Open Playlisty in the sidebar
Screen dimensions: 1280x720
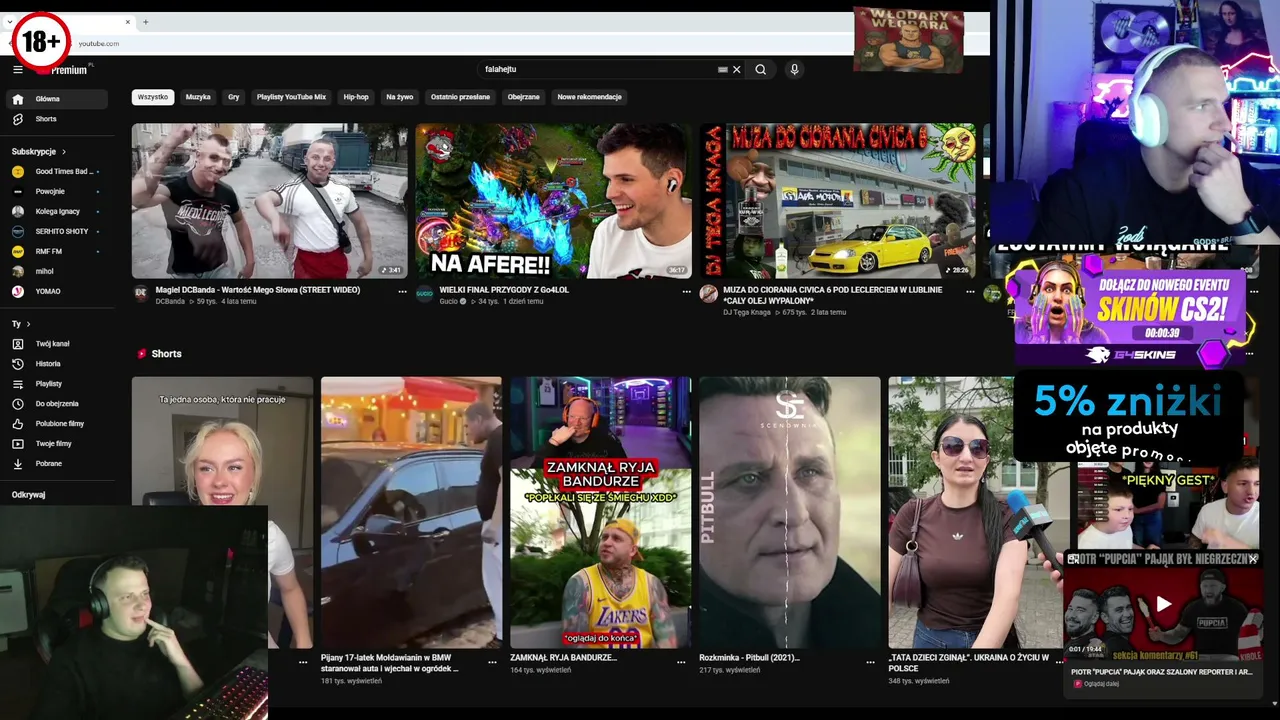point(56,384)
